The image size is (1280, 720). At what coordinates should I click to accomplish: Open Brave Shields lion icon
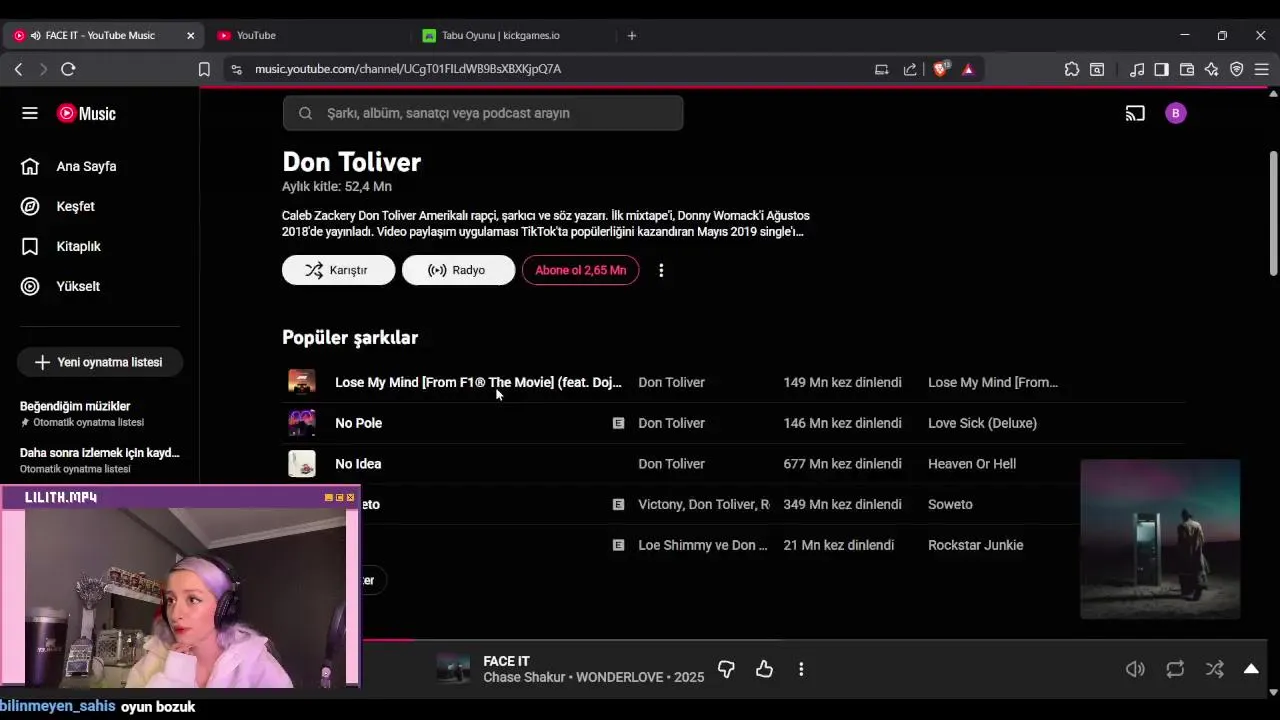(940, 69)
